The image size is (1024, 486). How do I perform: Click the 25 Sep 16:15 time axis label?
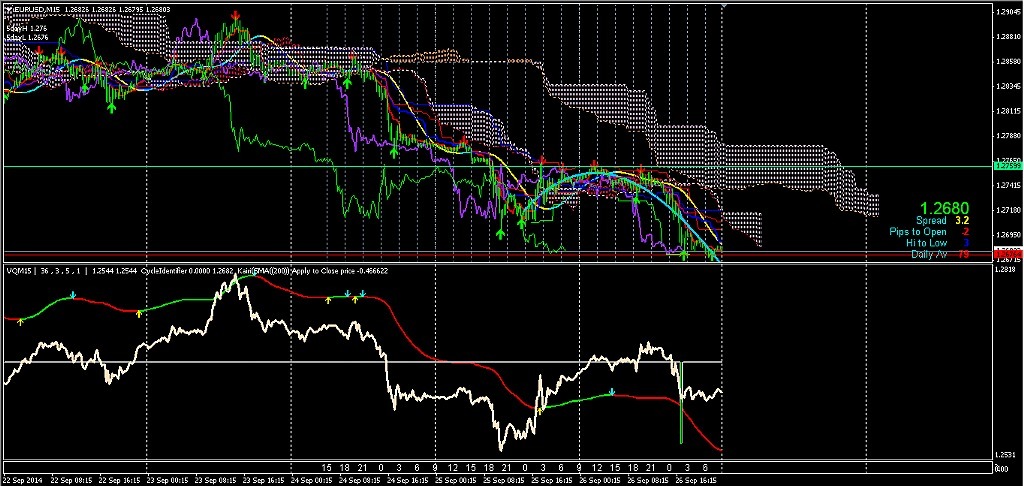click(x=550, y=479)
